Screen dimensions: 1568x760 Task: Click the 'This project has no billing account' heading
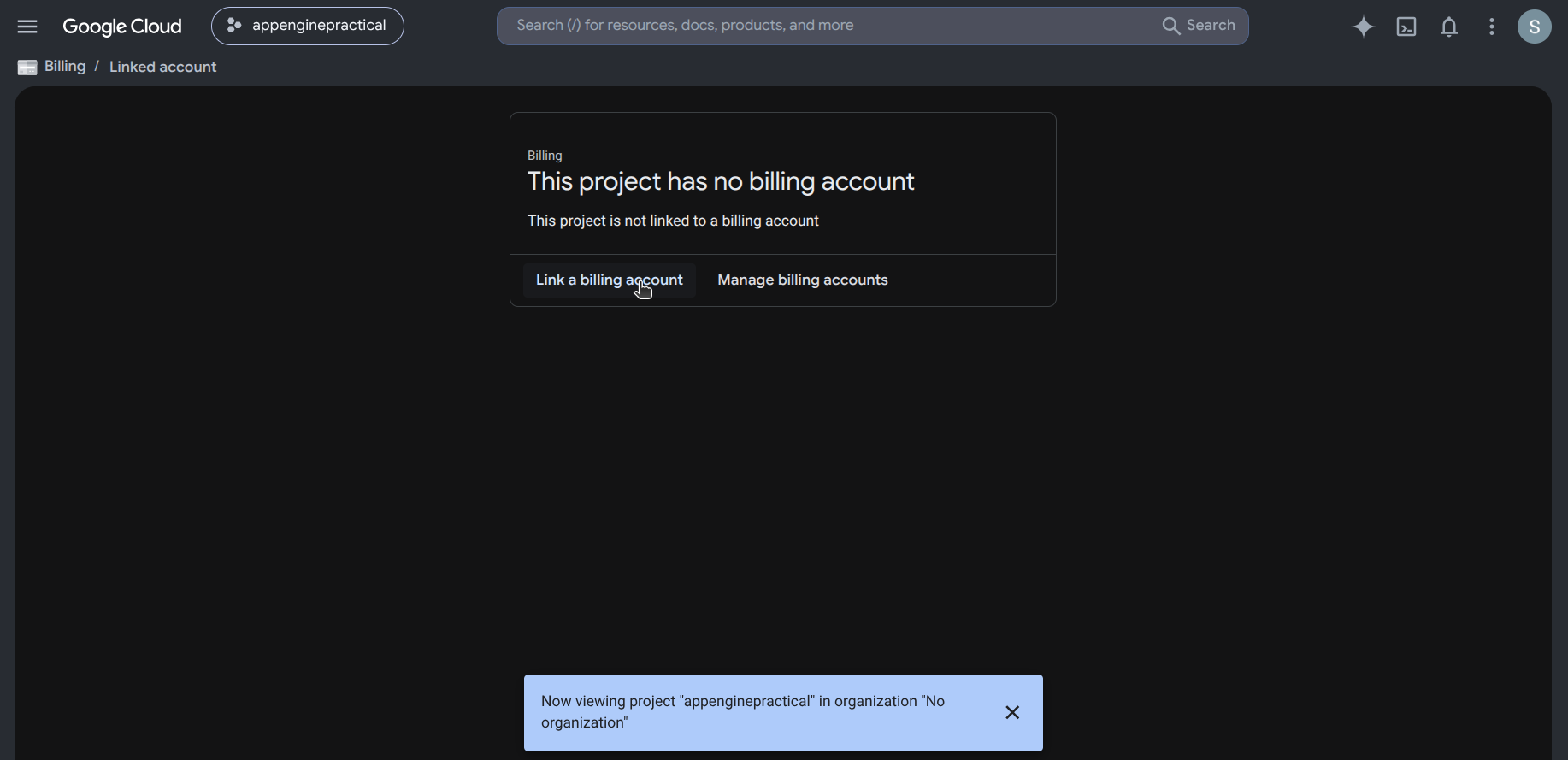click(x=721, y=181)
